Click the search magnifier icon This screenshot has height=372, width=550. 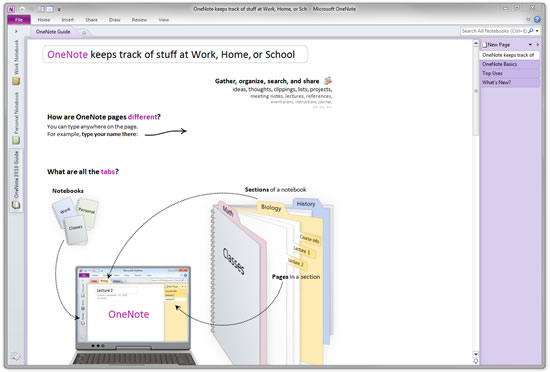[x=531, y=31]
